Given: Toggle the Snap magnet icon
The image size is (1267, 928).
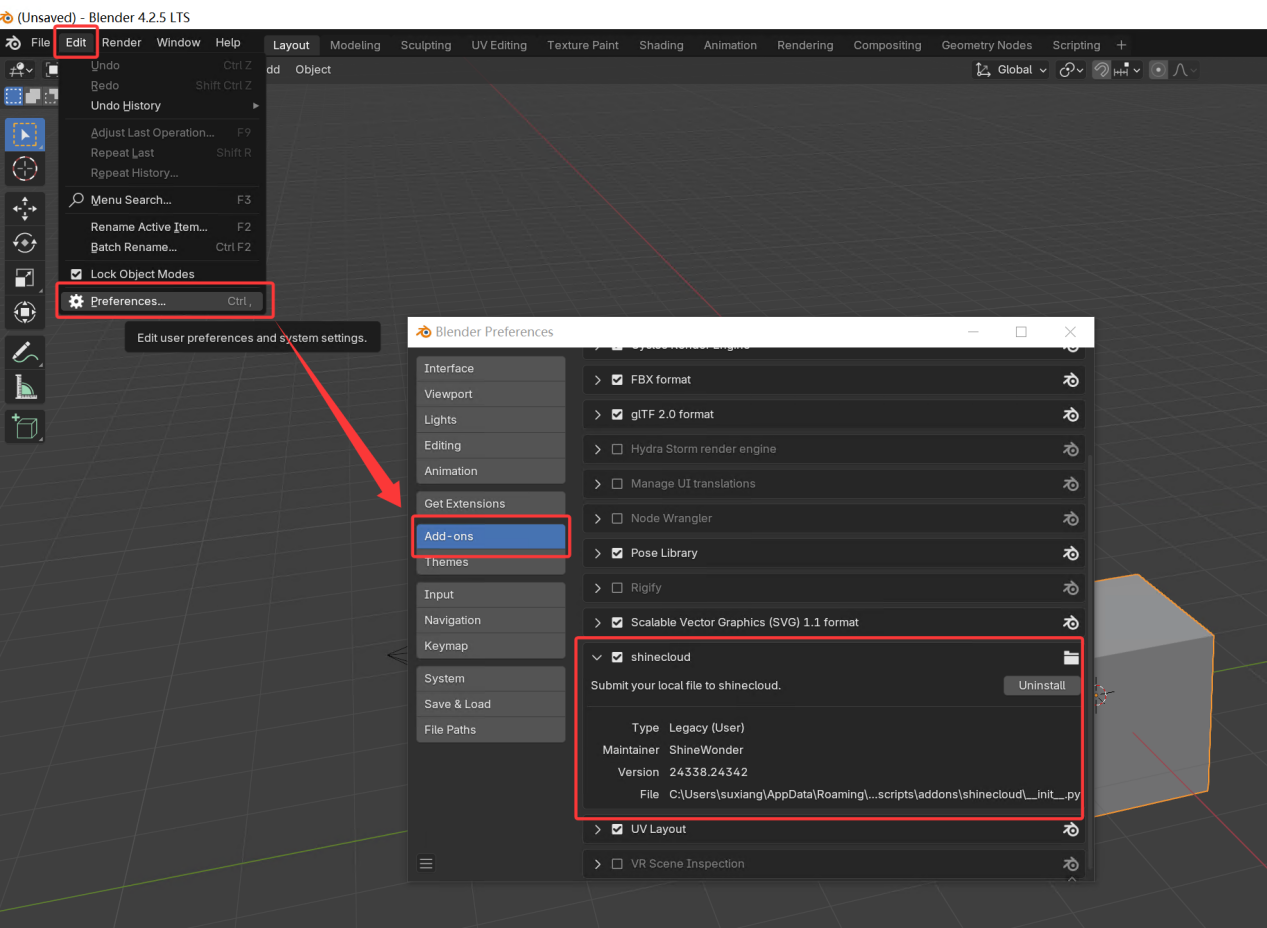Looking at the screenshot, I should tap(1101, 70).
